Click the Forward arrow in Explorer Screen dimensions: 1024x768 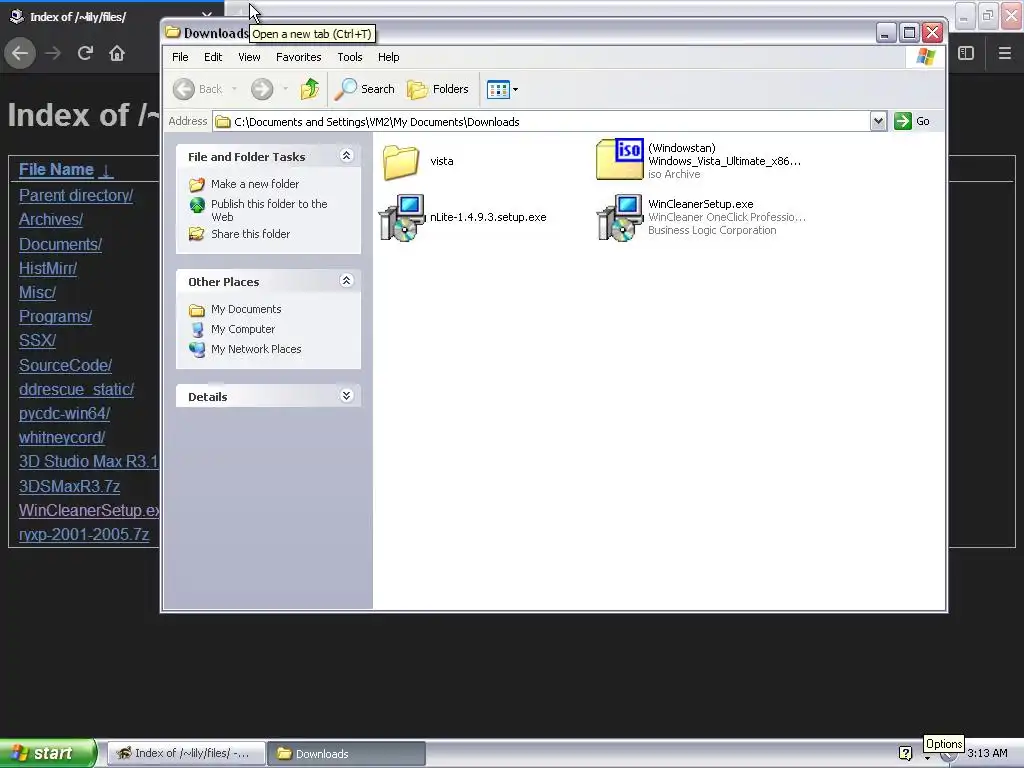(262, 89)
